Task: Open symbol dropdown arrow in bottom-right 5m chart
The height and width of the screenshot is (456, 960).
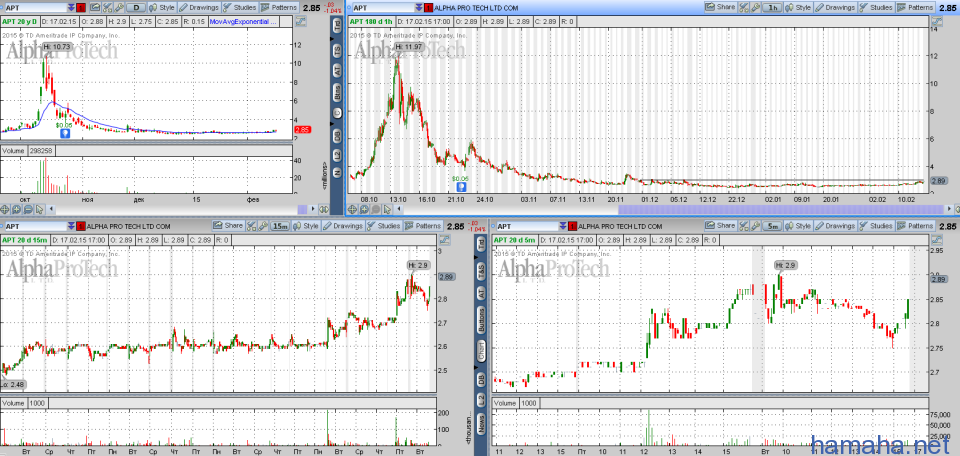Action: click(563, 226)
